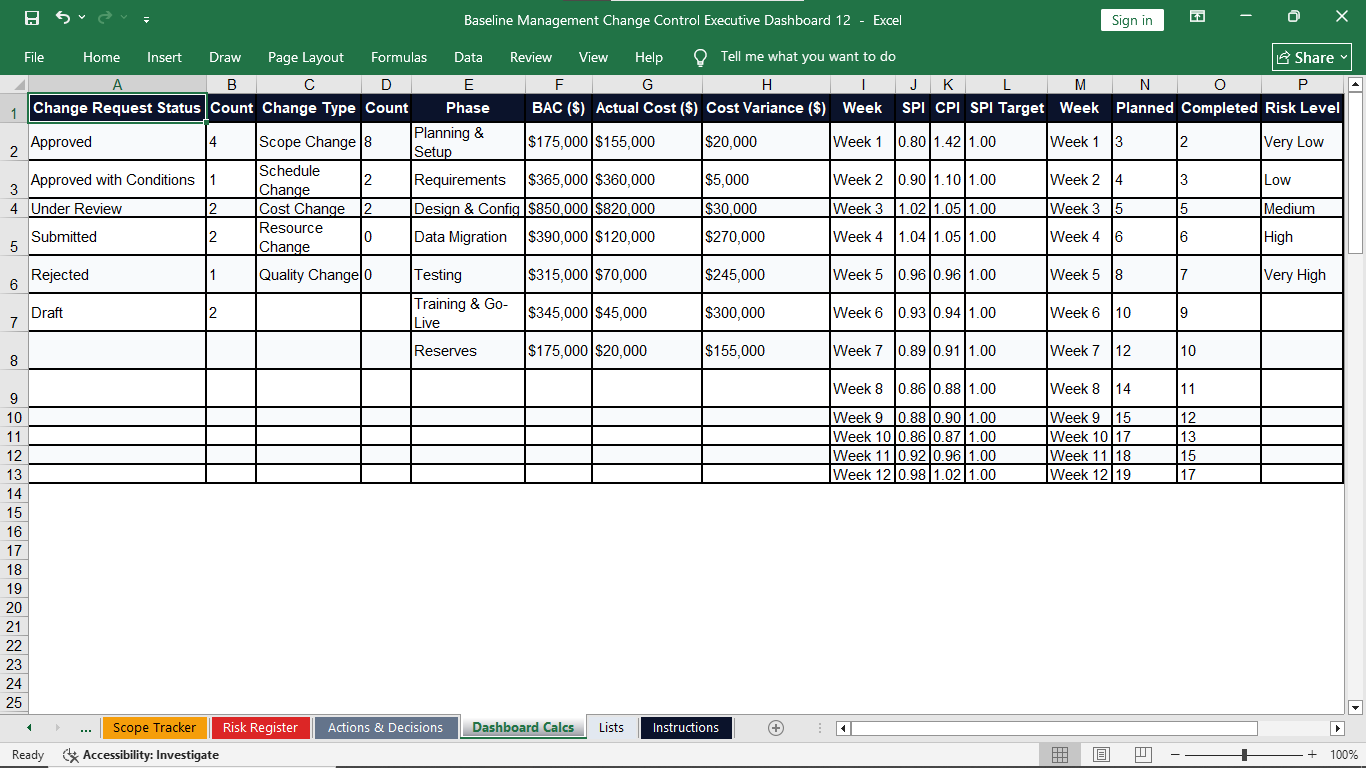Click the Tell me what you want to do box
The width and height of the screenshot is (1366, 768).
click(x=808, y=57)
